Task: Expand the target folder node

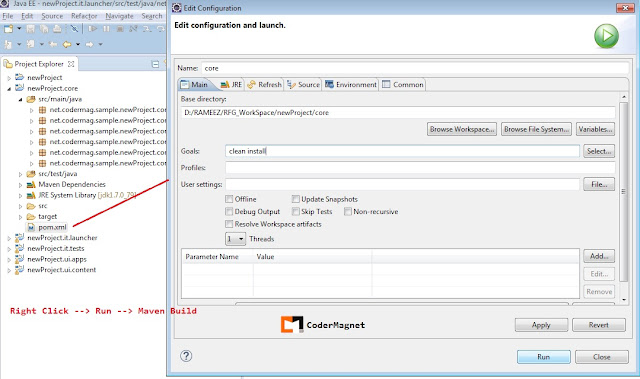Action: pos(20,217)
